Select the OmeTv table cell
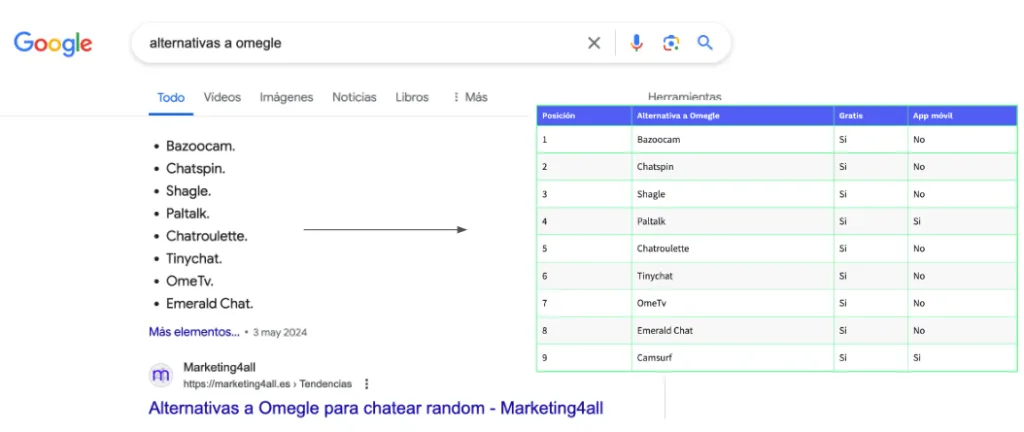The image size is (1024, 432). (733, 303)
